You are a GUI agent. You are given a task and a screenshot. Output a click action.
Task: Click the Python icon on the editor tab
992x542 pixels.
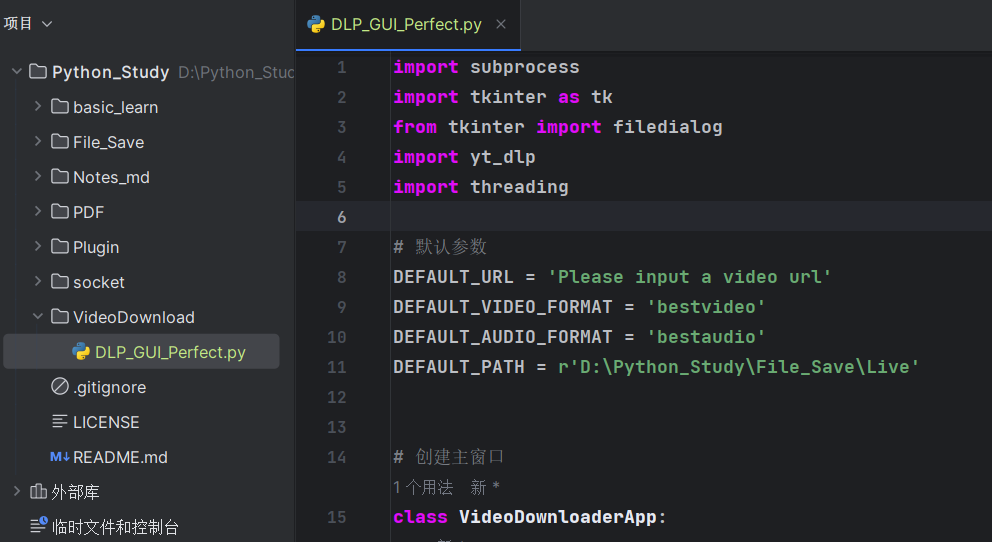click(x=316, y=24)
